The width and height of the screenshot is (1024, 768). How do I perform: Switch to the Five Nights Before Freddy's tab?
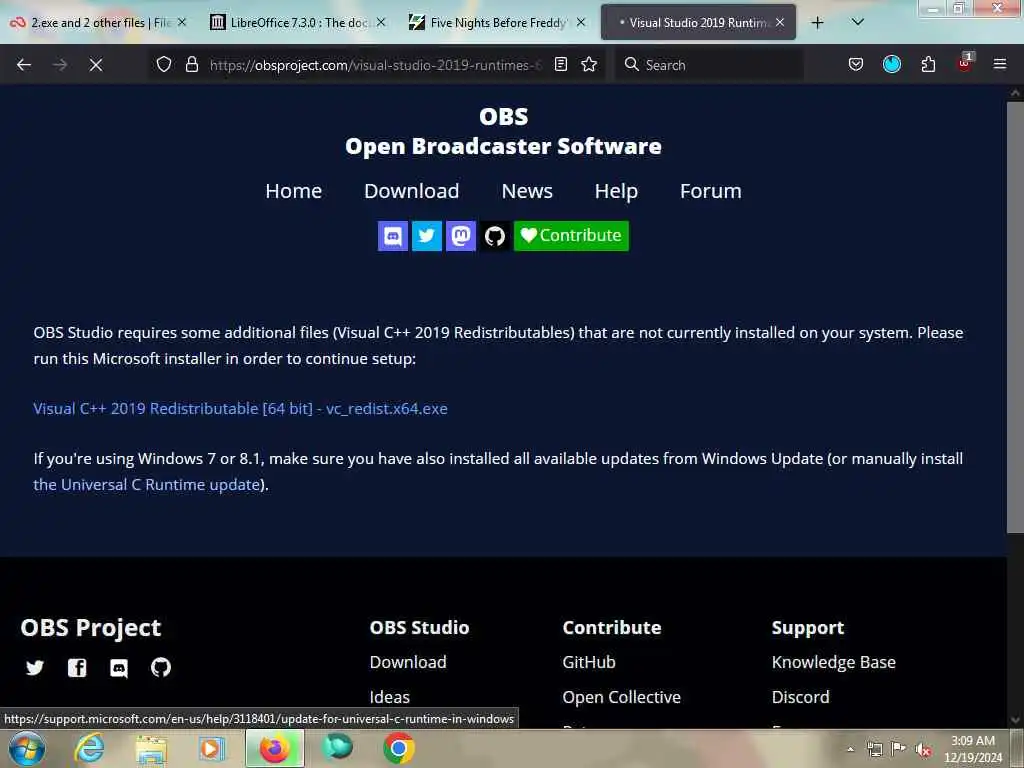(x=496, y=23)
